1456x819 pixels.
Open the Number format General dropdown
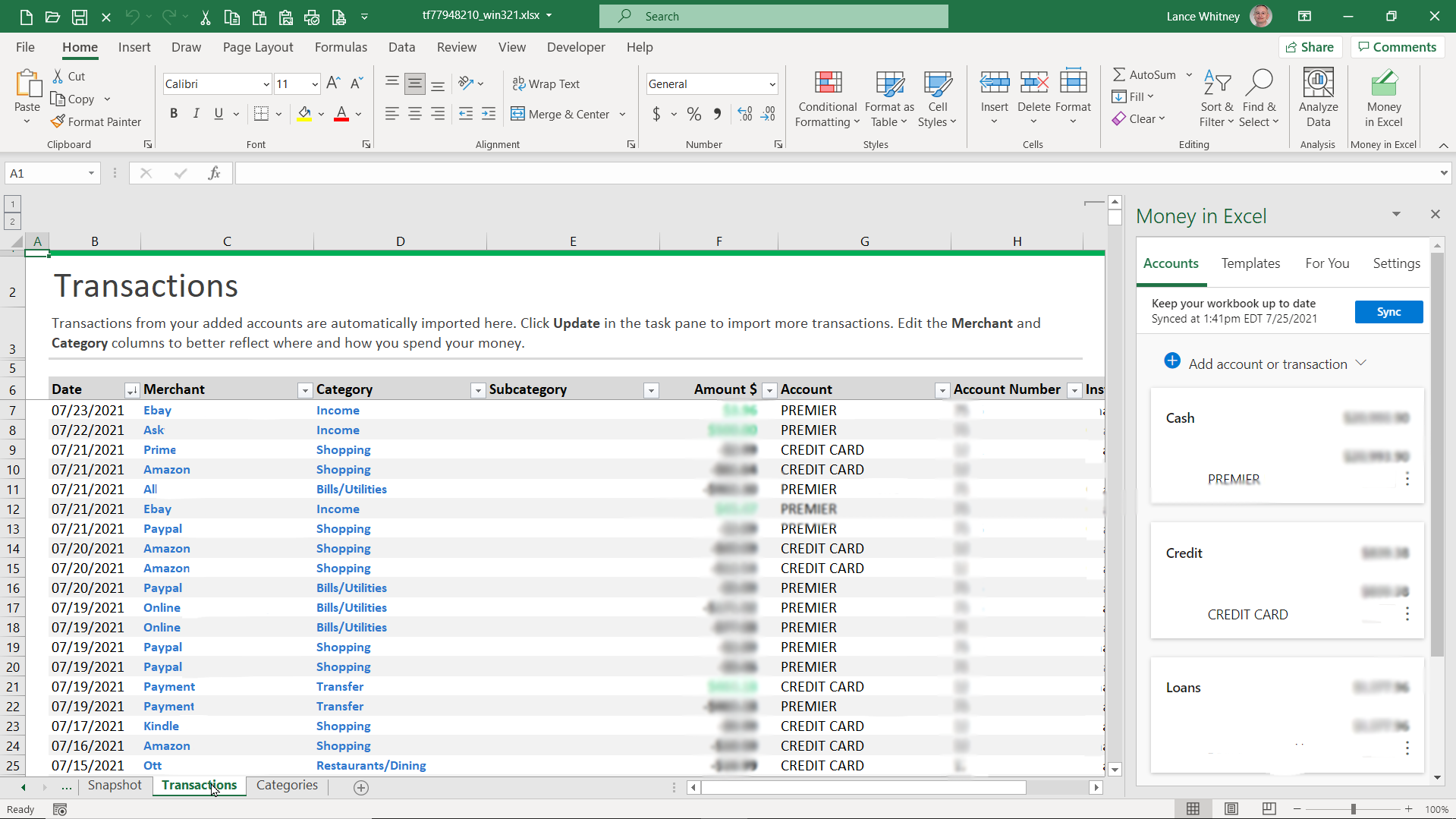[x=772, y=83]
